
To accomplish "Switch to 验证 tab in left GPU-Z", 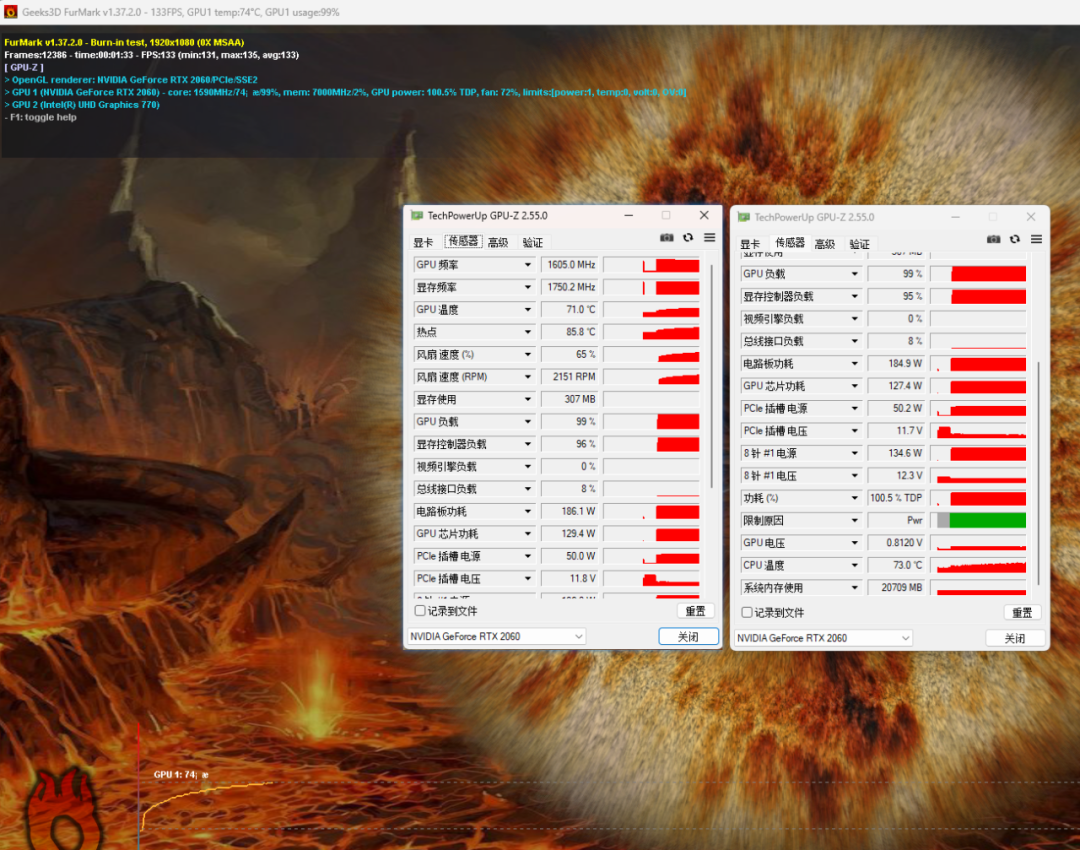I will tap(532, 242).
